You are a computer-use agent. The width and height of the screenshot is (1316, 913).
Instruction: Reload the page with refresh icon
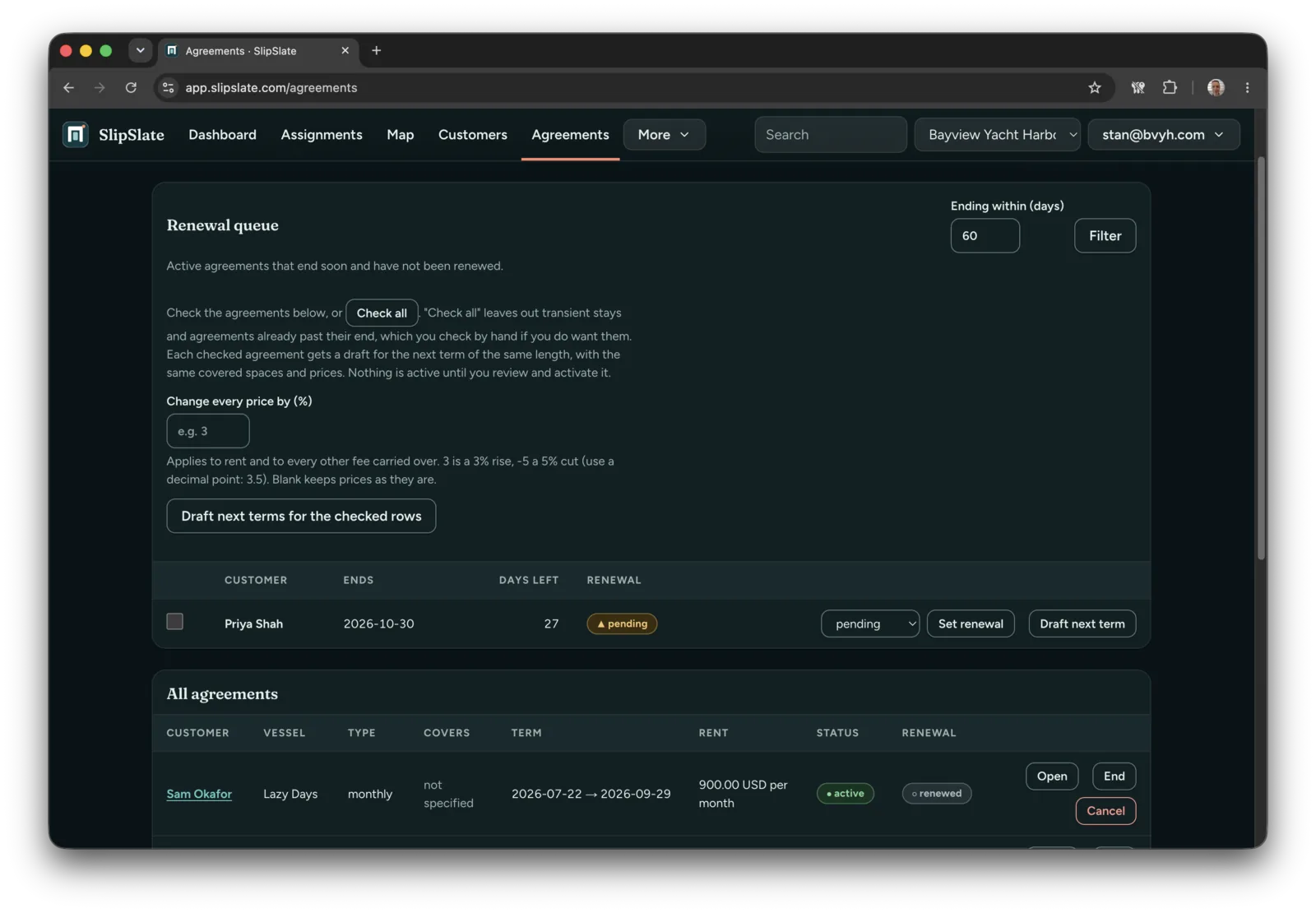click(131, 87)
